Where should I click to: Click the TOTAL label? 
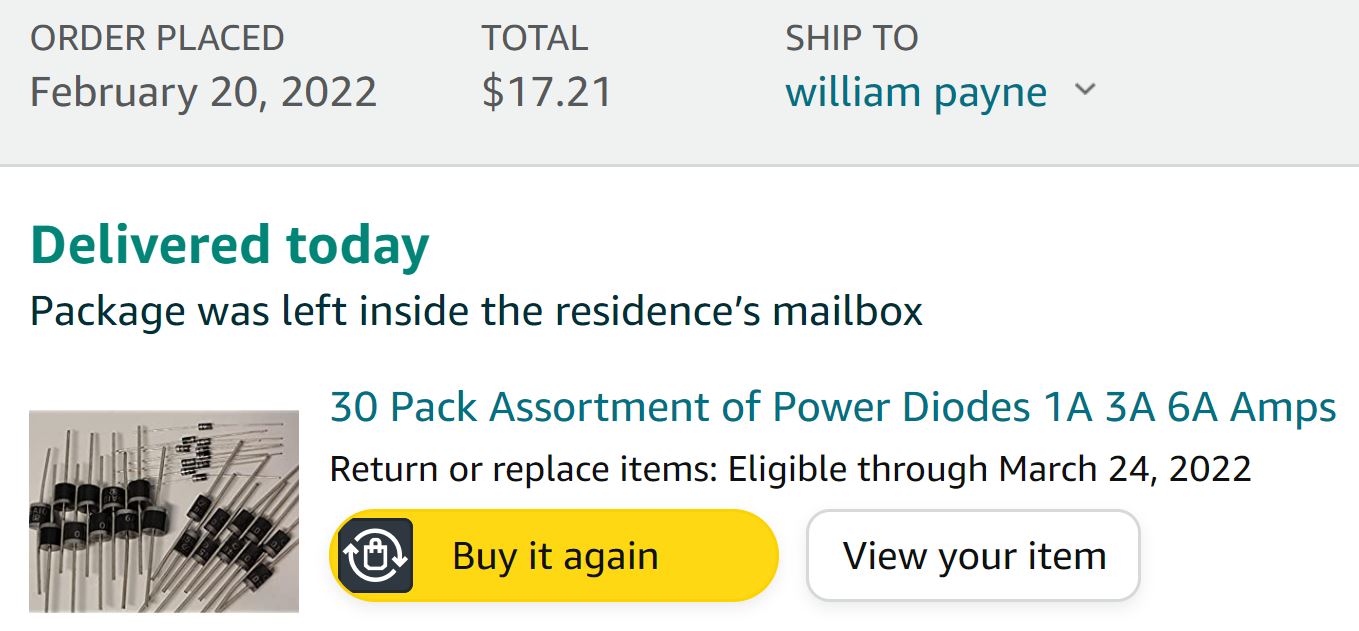[x=534, y=38]
